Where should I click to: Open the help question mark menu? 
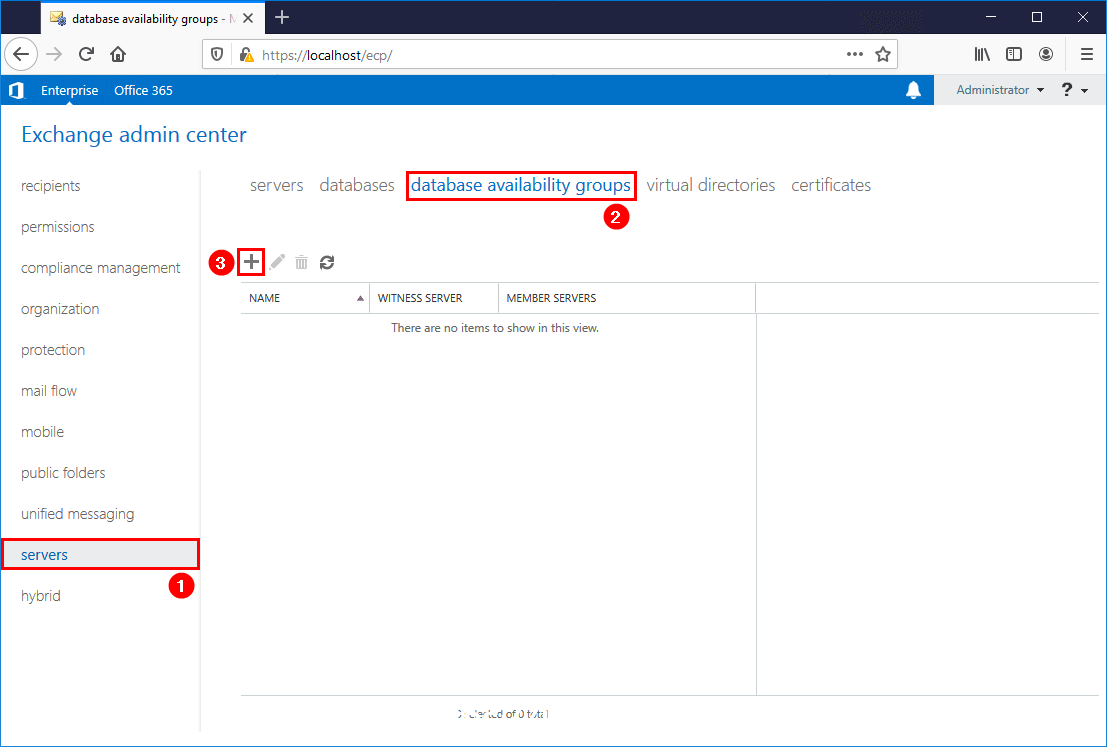pyautogui.click(x=1074, y=90)
